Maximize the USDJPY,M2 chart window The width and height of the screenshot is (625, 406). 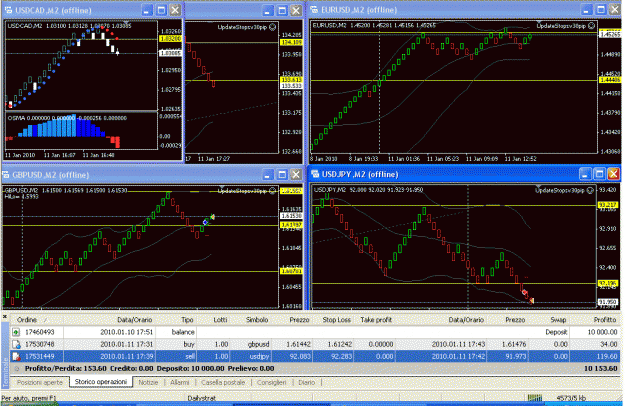point(599,174)
